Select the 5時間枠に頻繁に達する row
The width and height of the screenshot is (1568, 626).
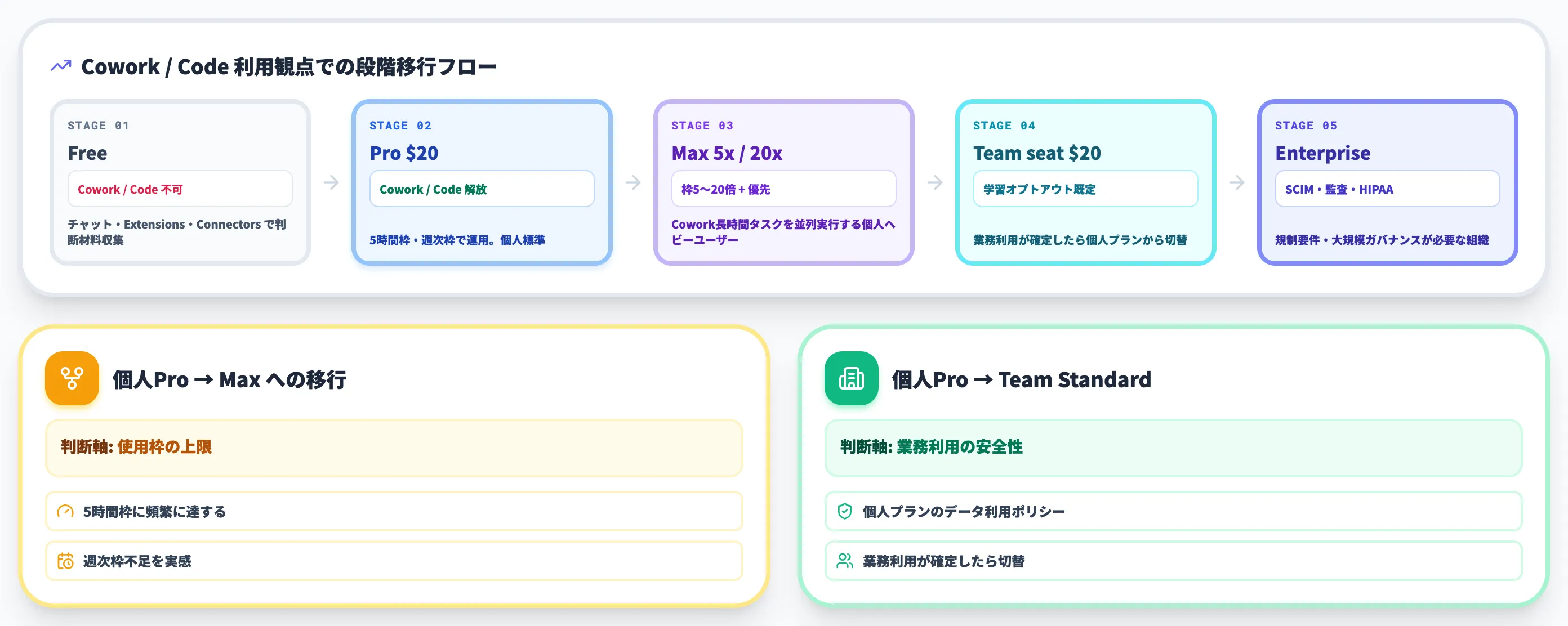pyautogui.click(x=394, y=512)
